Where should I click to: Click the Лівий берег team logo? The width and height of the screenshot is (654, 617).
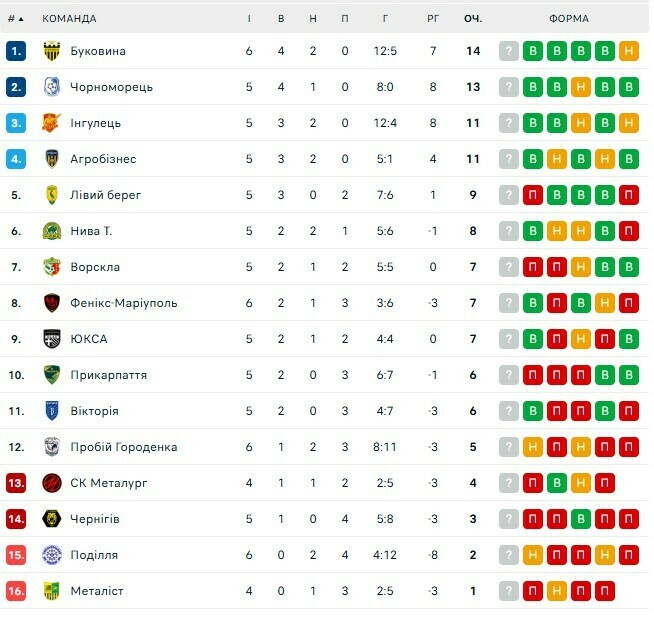tap(52, 195)
